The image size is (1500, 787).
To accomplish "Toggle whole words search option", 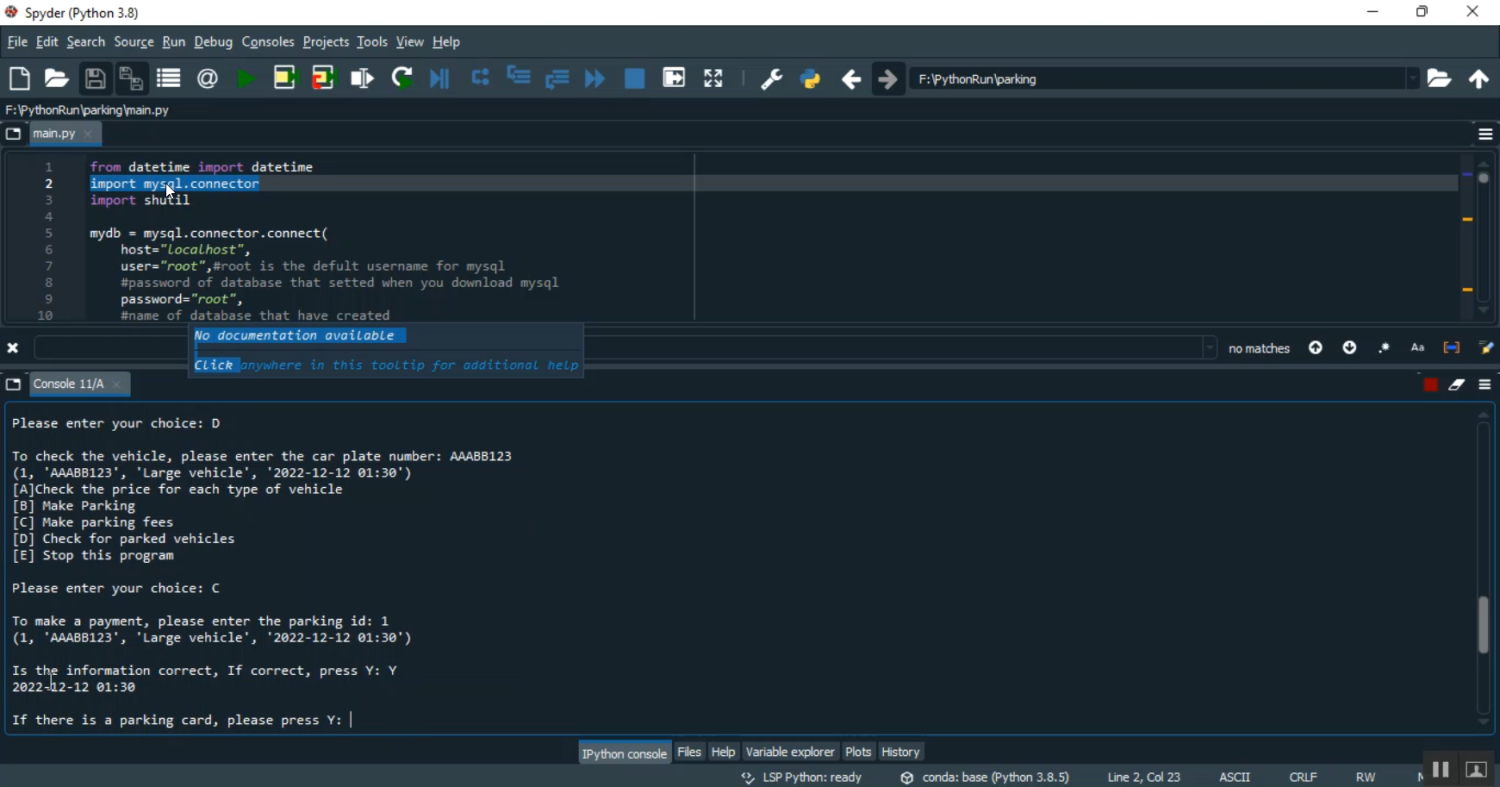I will tap(1451, 348).
